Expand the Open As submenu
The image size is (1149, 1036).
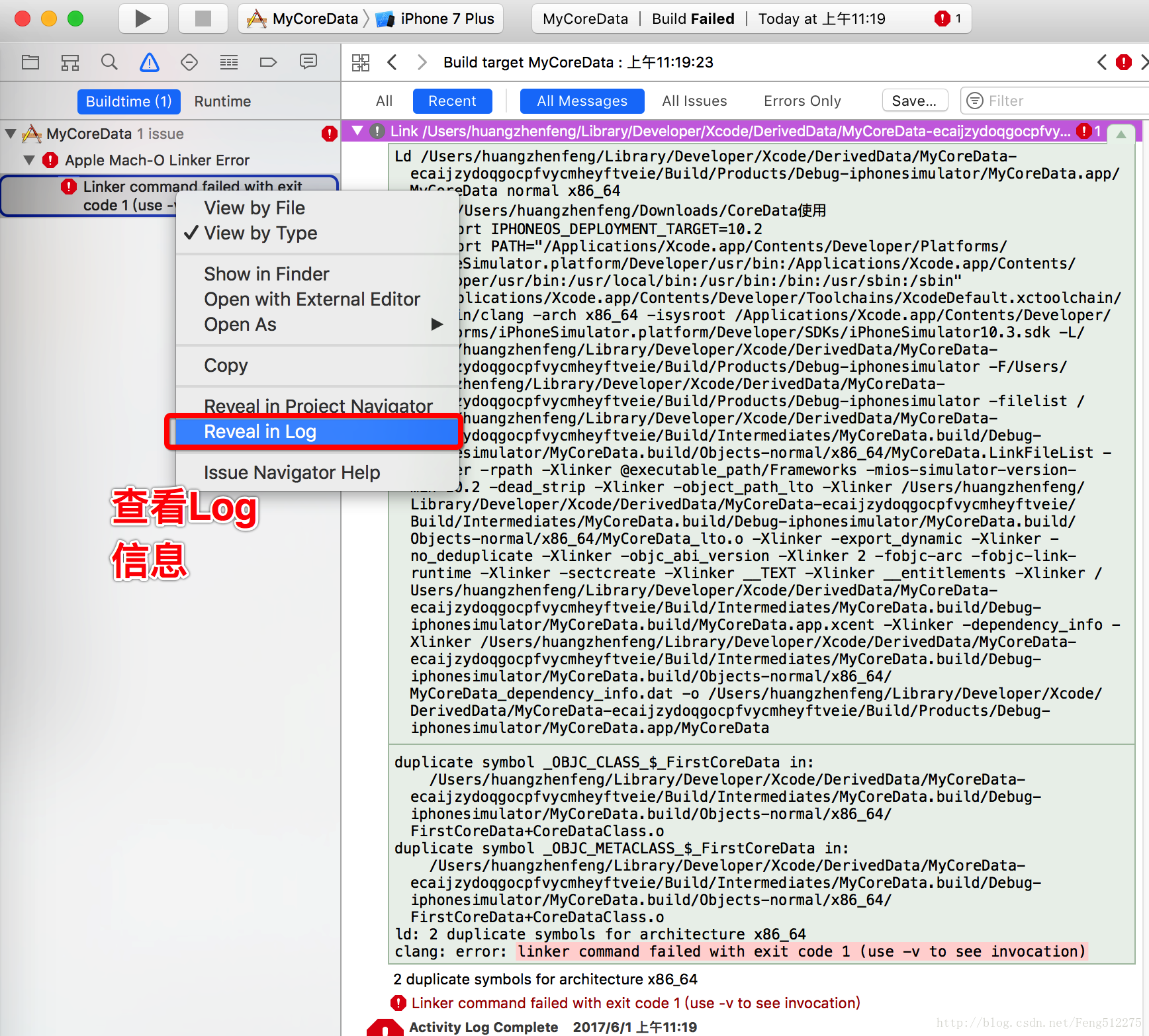(318, 324)
